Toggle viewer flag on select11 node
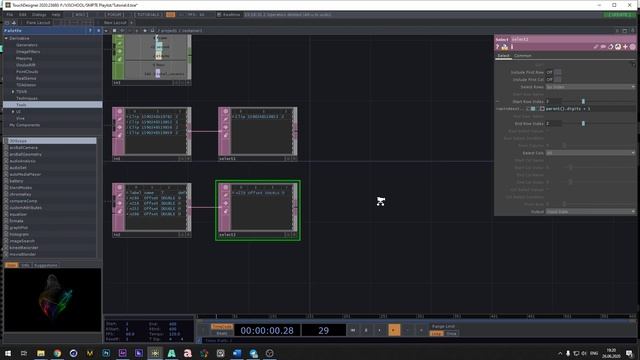The height and width of the screenshot is (360, 640). click(226, 111)
